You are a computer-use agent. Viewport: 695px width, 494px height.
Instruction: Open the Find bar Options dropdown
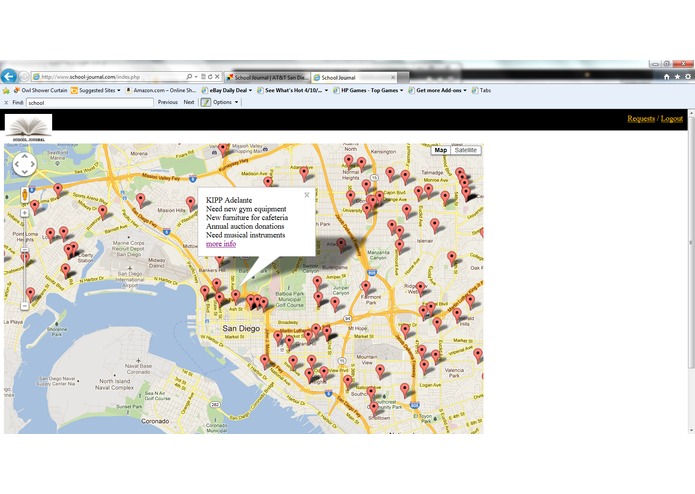[x=226, y=102]
